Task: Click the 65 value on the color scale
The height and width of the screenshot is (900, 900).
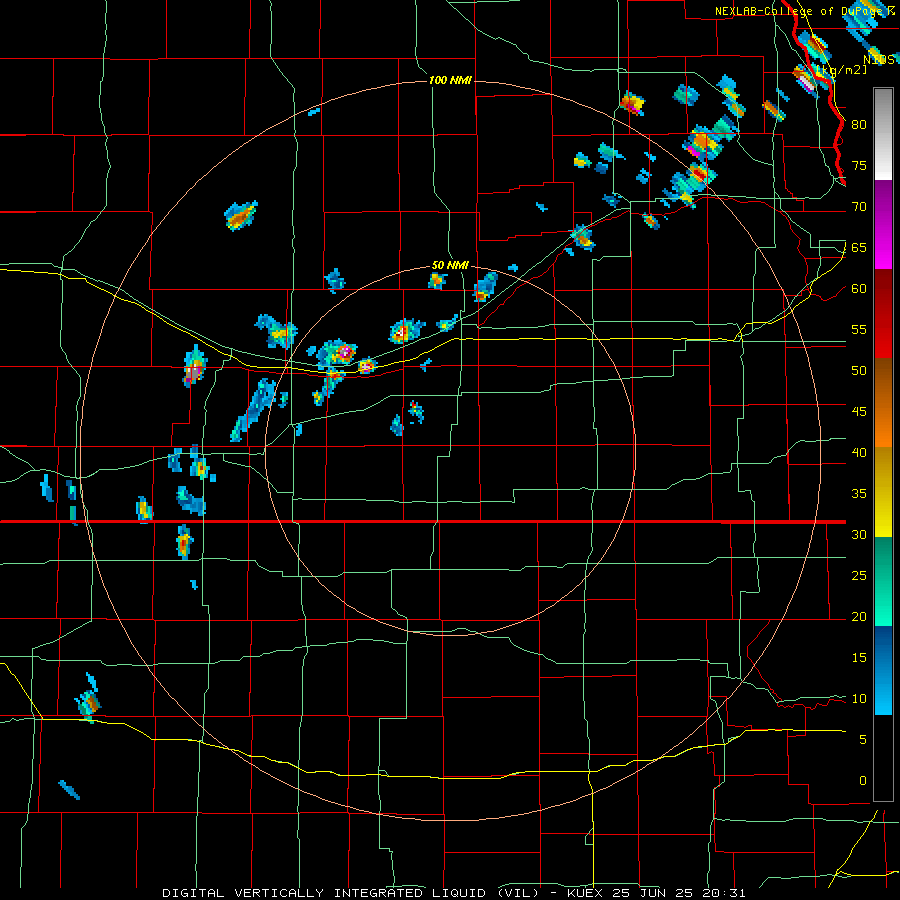Action: click(859, 247)
